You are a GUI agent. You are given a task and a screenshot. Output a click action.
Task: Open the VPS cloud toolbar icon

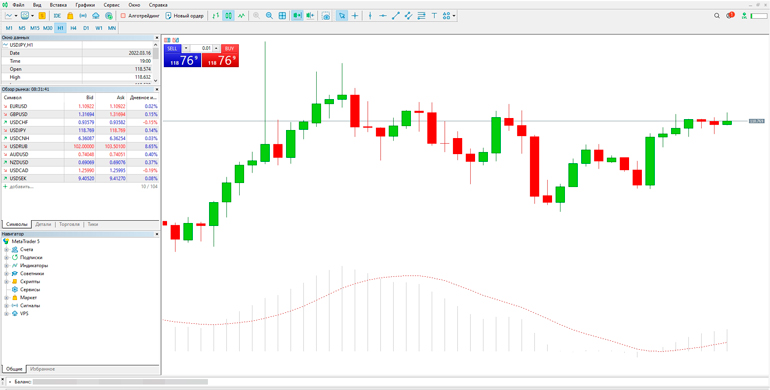[96, 16]
